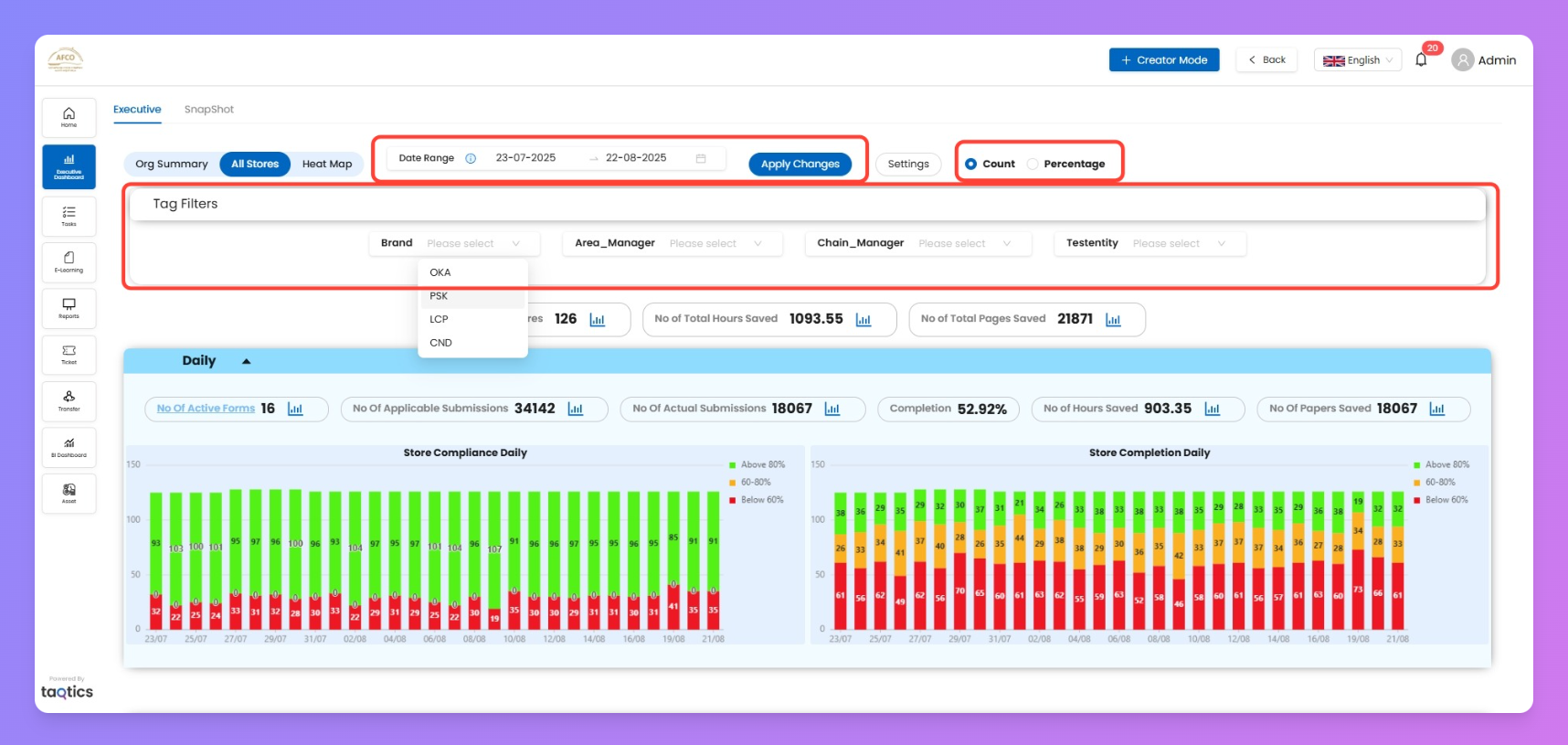
Task: Go to E-Learning in sidebar
Action: tap(69, 262)
